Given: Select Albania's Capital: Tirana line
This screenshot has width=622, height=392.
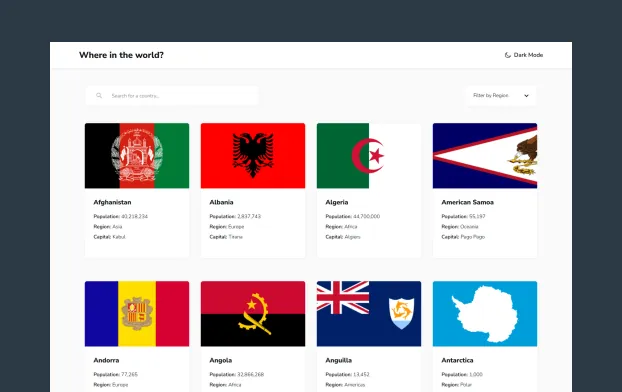Looking at the screenshot, I should pos(226,237).
